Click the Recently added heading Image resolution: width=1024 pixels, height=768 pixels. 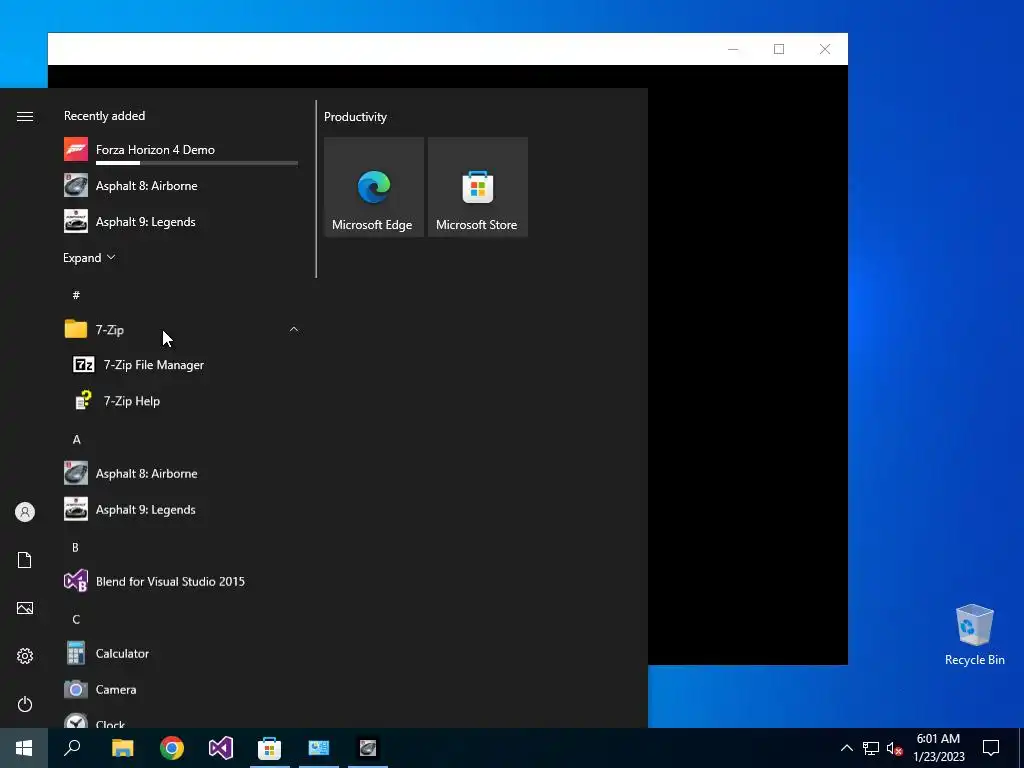[104, 116]
